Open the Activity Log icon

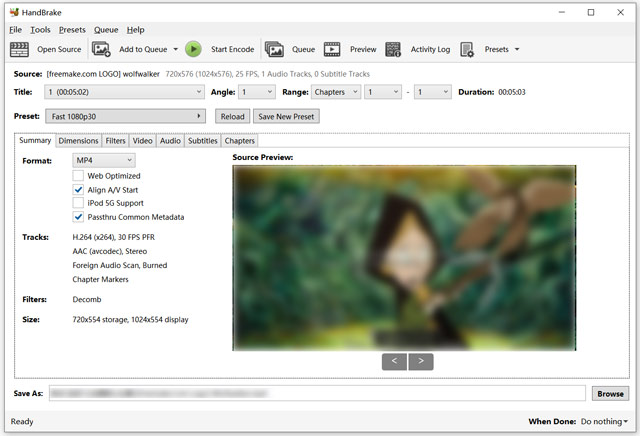click(393, 49)
